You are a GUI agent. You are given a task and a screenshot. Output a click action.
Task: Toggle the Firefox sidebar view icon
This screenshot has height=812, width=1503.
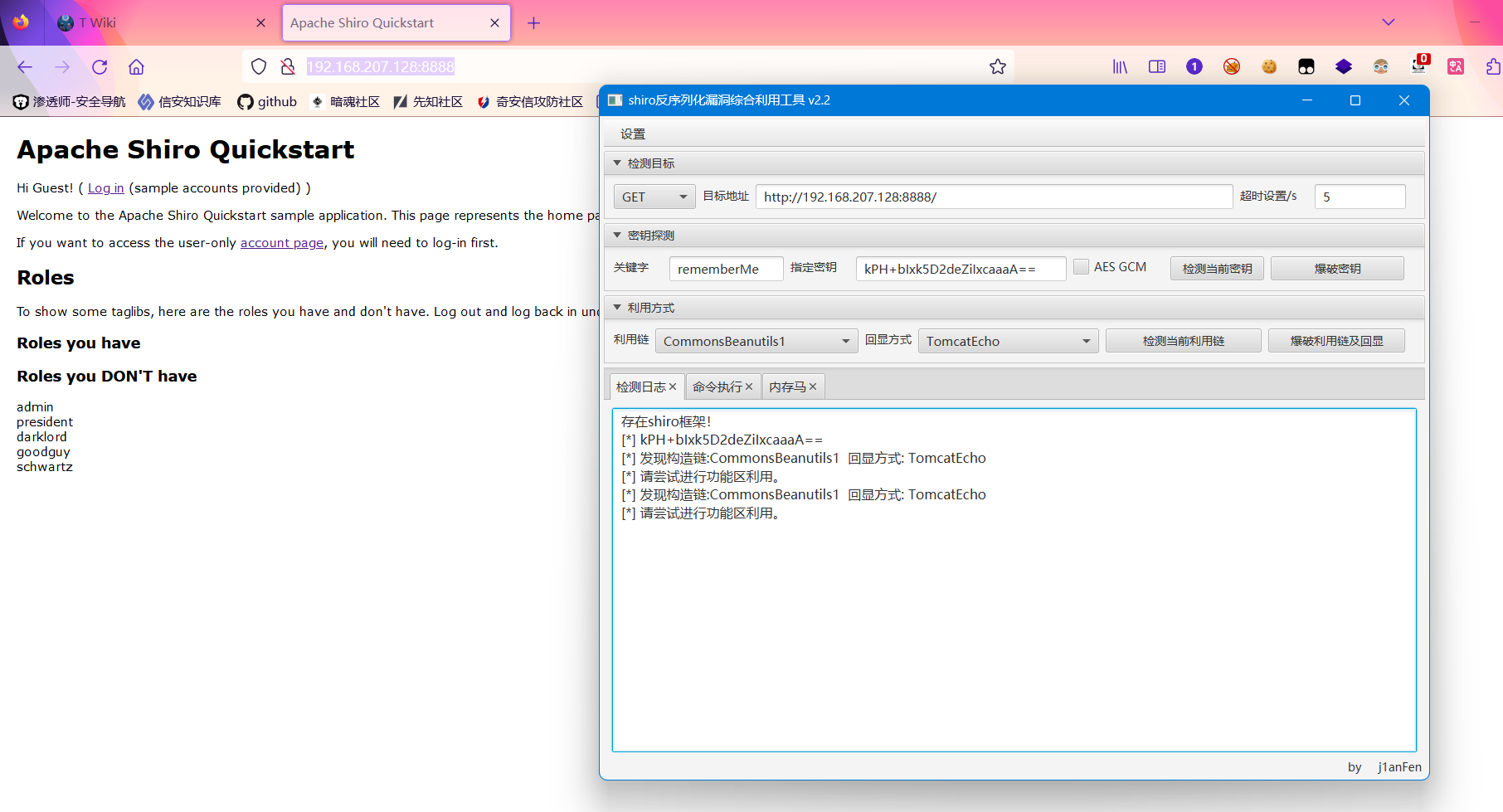pyautogui.click(x=1157, y=66)
